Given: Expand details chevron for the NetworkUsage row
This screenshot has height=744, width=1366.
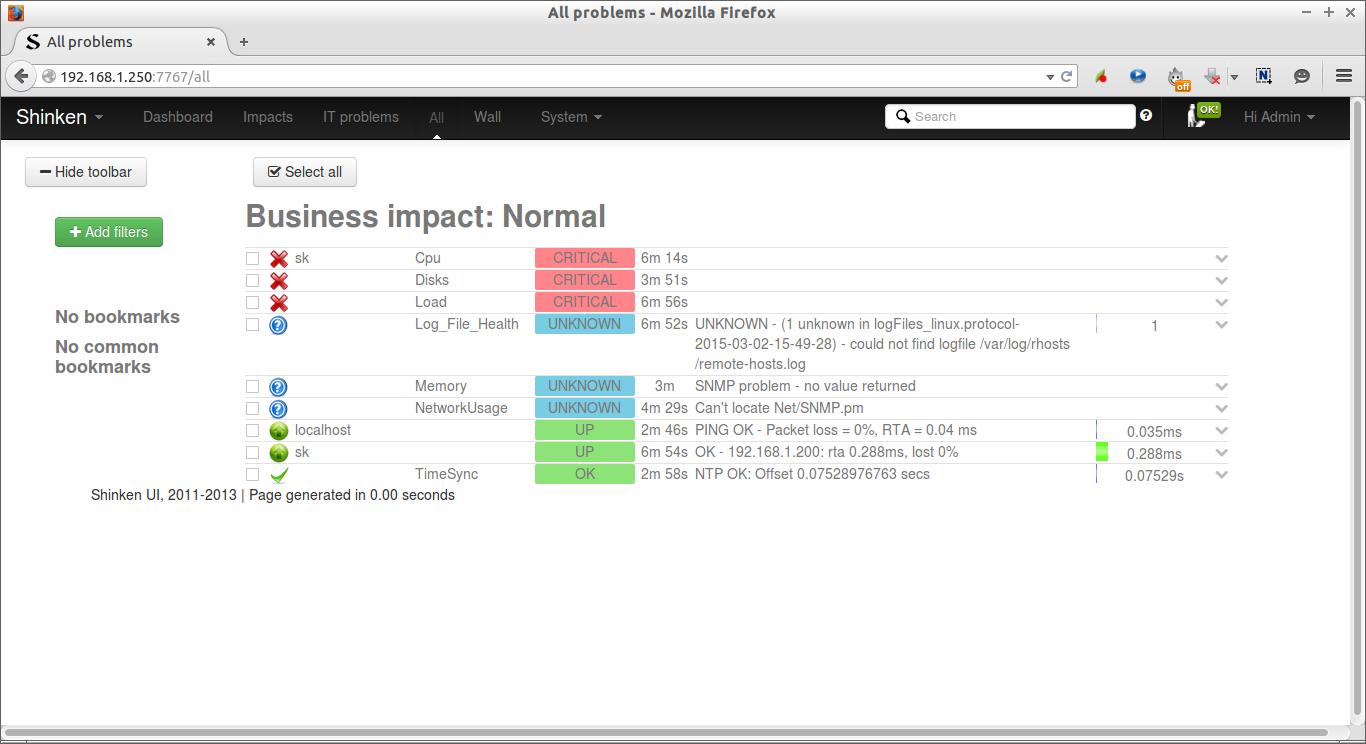Looking at the screenshot, I should point(1221,409).
